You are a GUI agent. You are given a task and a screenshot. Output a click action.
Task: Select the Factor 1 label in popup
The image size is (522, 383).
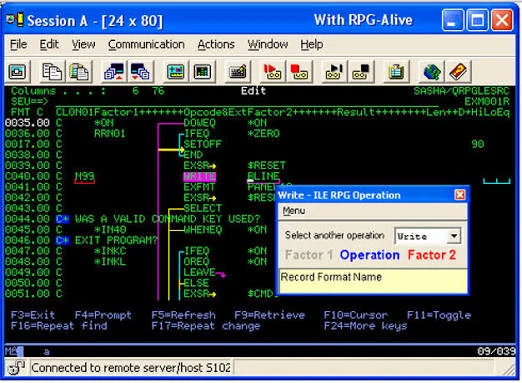(309, 255)
